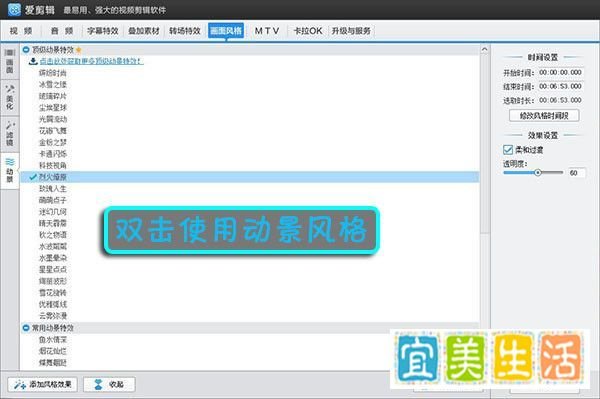The image size is (600, 399).
Task: Open the link to get more 顶级动景特效
Action: [91, 61]
